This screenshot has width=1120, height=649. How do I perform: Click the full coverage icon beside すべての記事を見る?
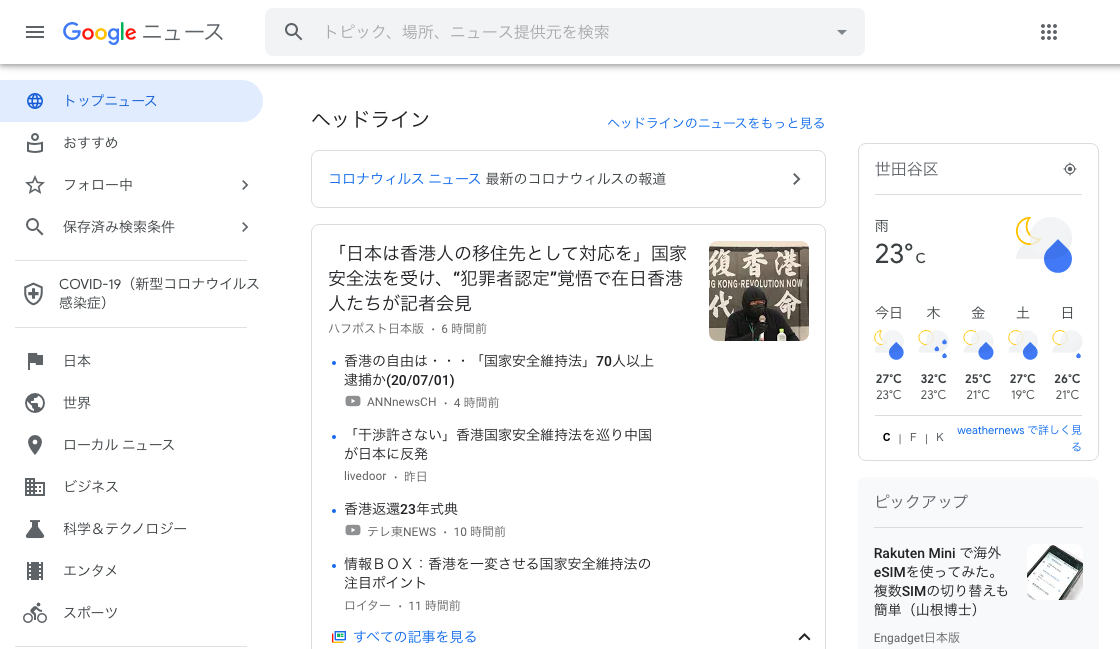[x=339, y=637]
